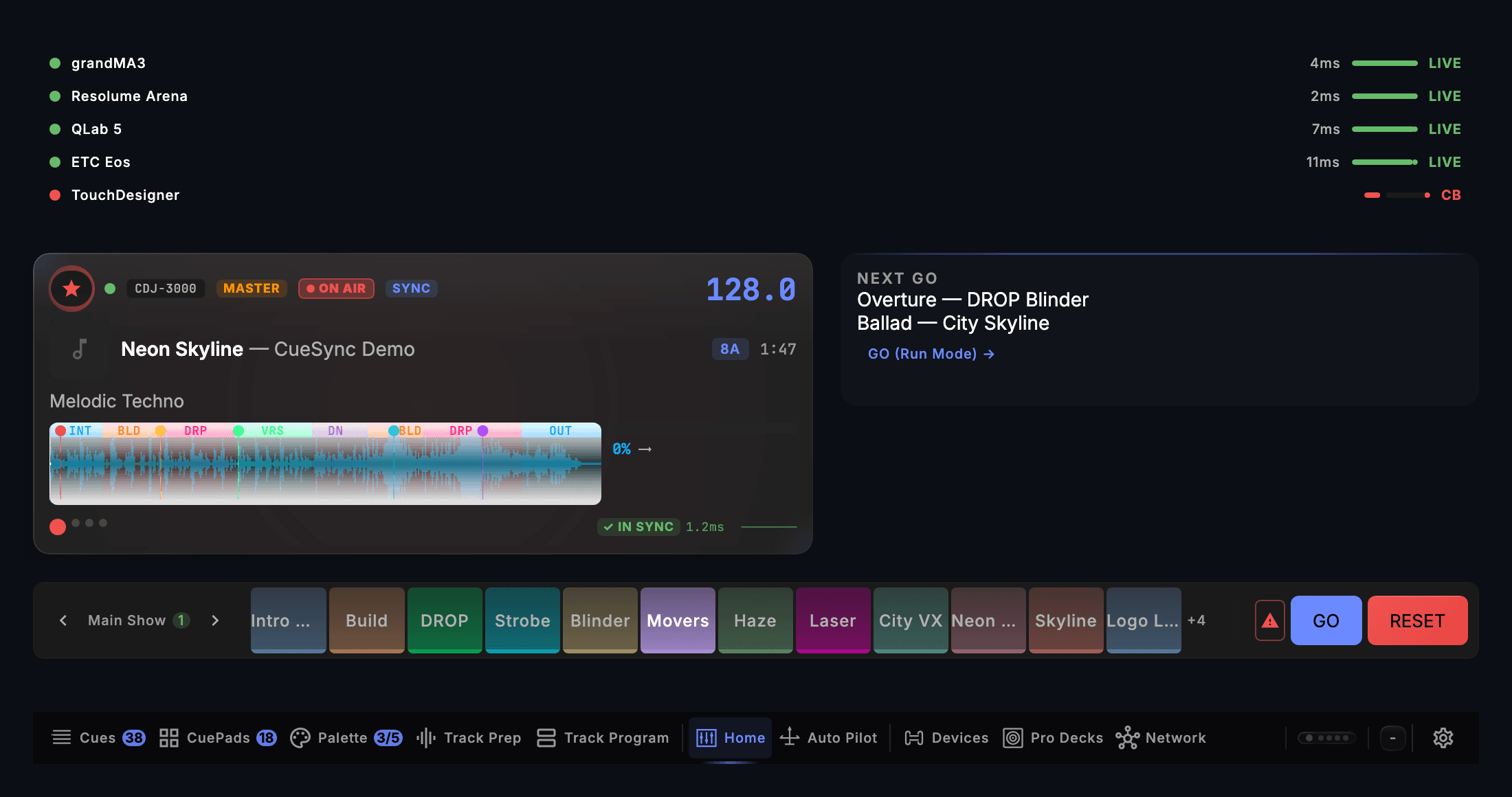Click the red warning triangle button

click(1270, 620)
